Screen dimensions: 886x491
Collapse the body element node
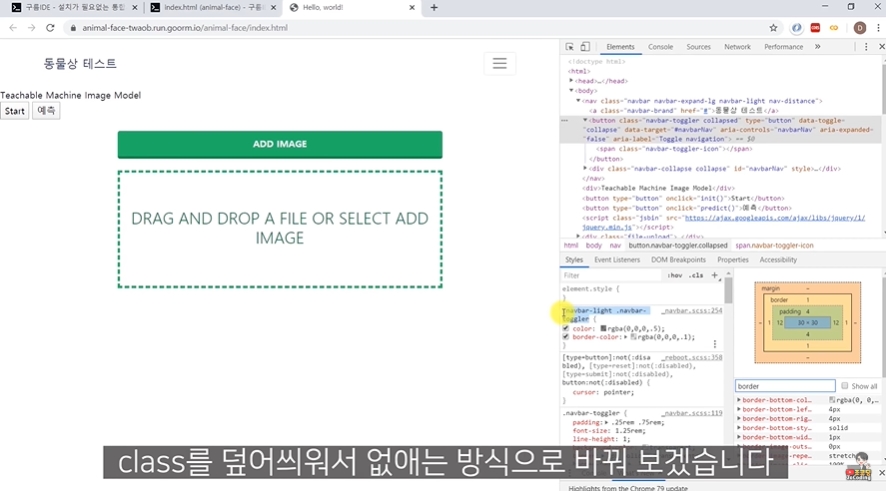(571, 90)
